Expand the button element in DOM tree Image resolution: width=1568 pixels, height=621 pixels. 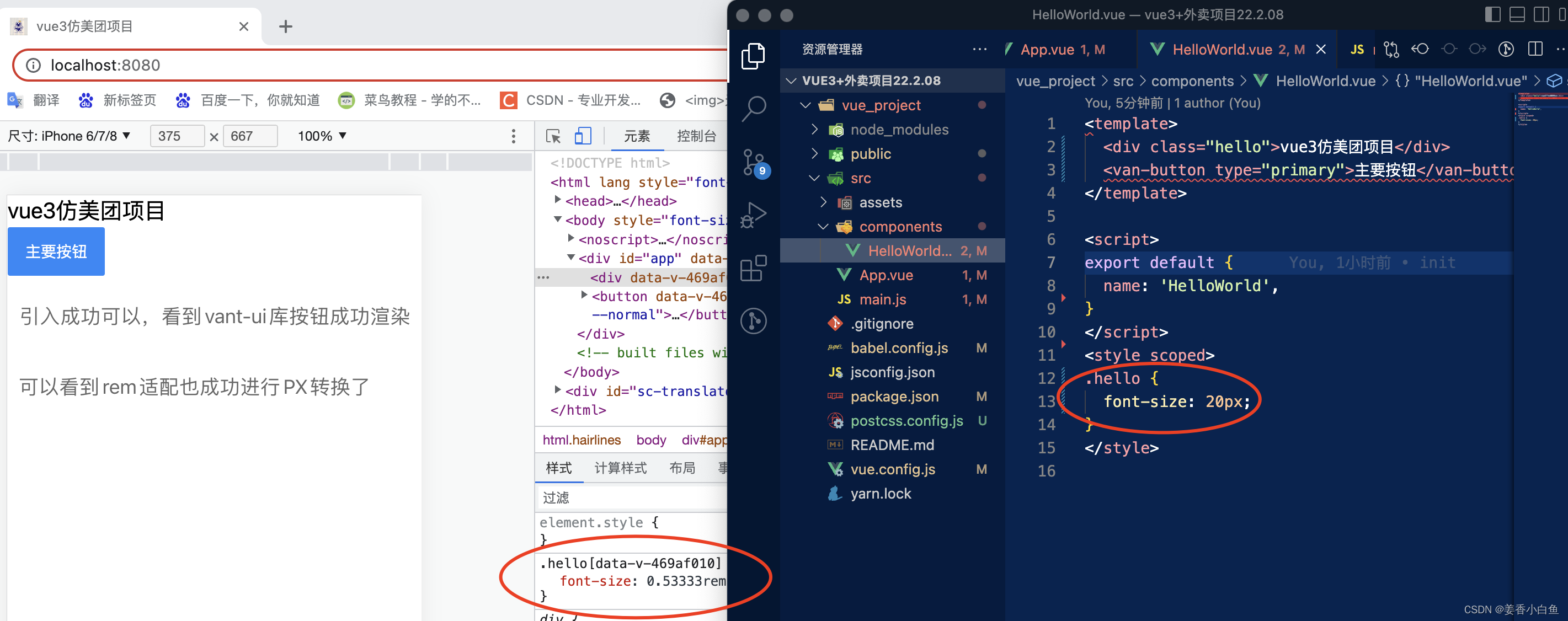point(584,295)
